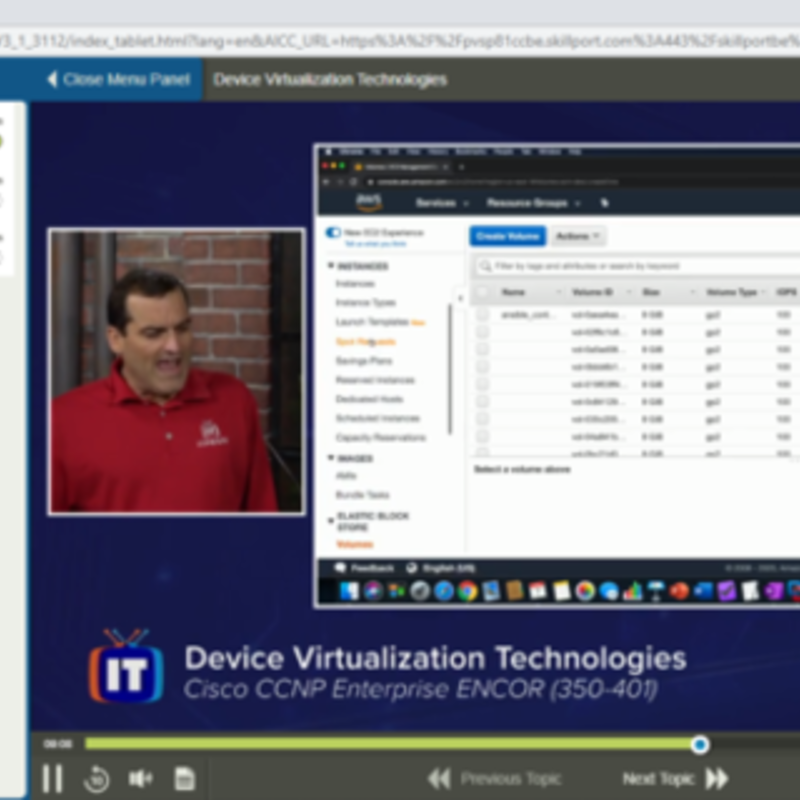Close the Chrome tab in the video

pyautogui.click(x=445, y=167)
